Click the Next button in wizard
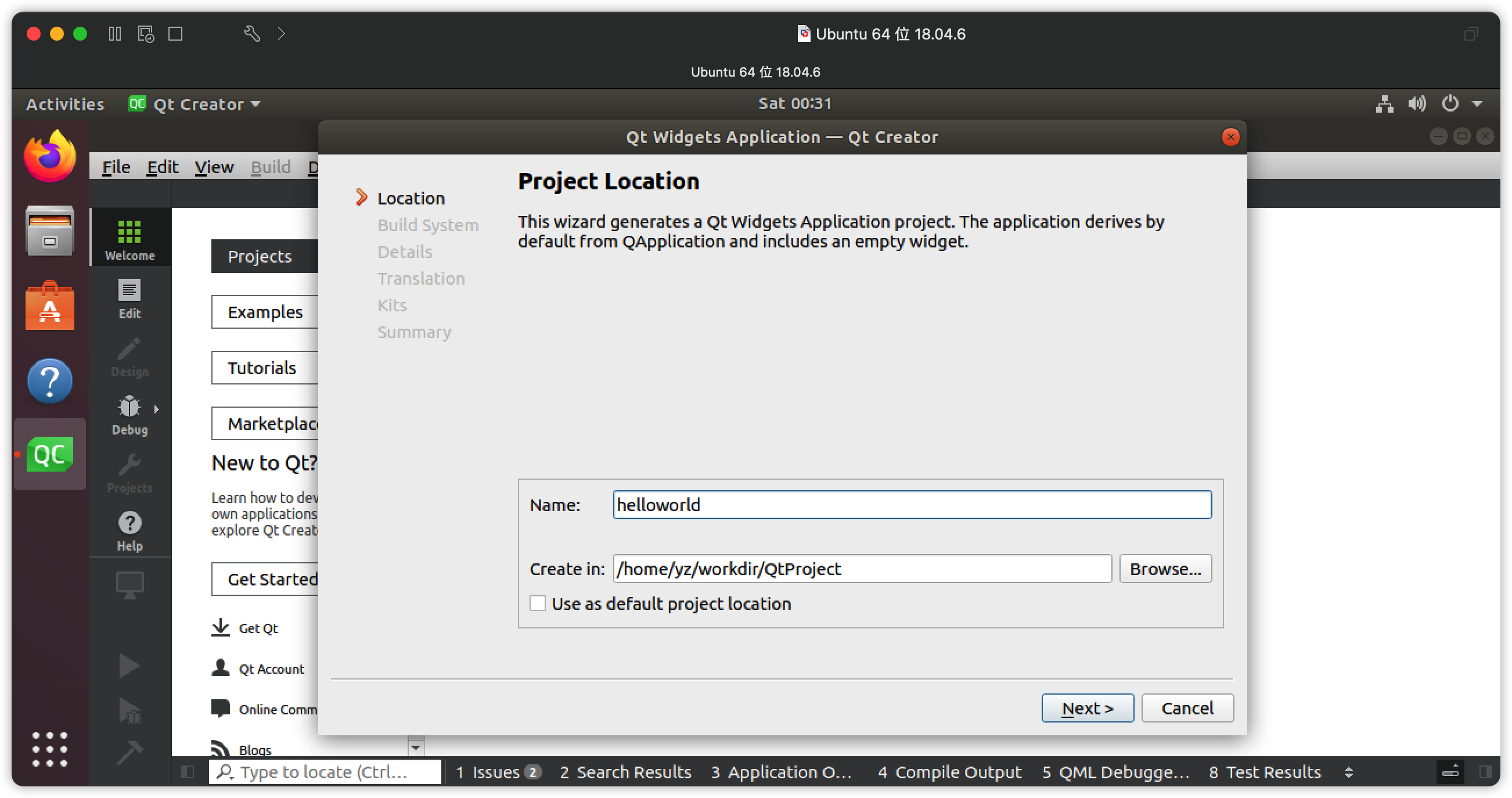The height and width of the screenshot is (798, 1512). tap(1087, 707)
